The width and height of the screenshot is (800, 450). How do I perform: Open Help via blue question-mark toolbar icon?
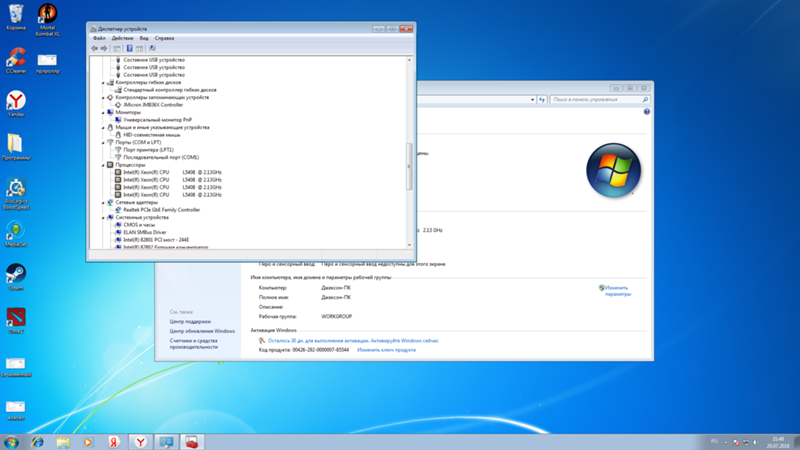(130, 48)
